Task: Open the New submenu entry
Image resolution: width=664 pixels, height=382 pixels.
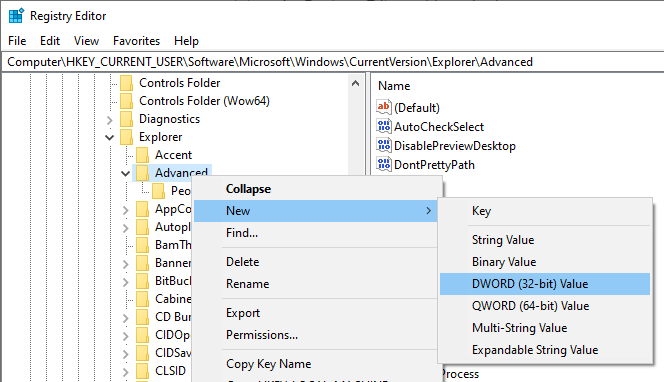Action: click(316, 211)
